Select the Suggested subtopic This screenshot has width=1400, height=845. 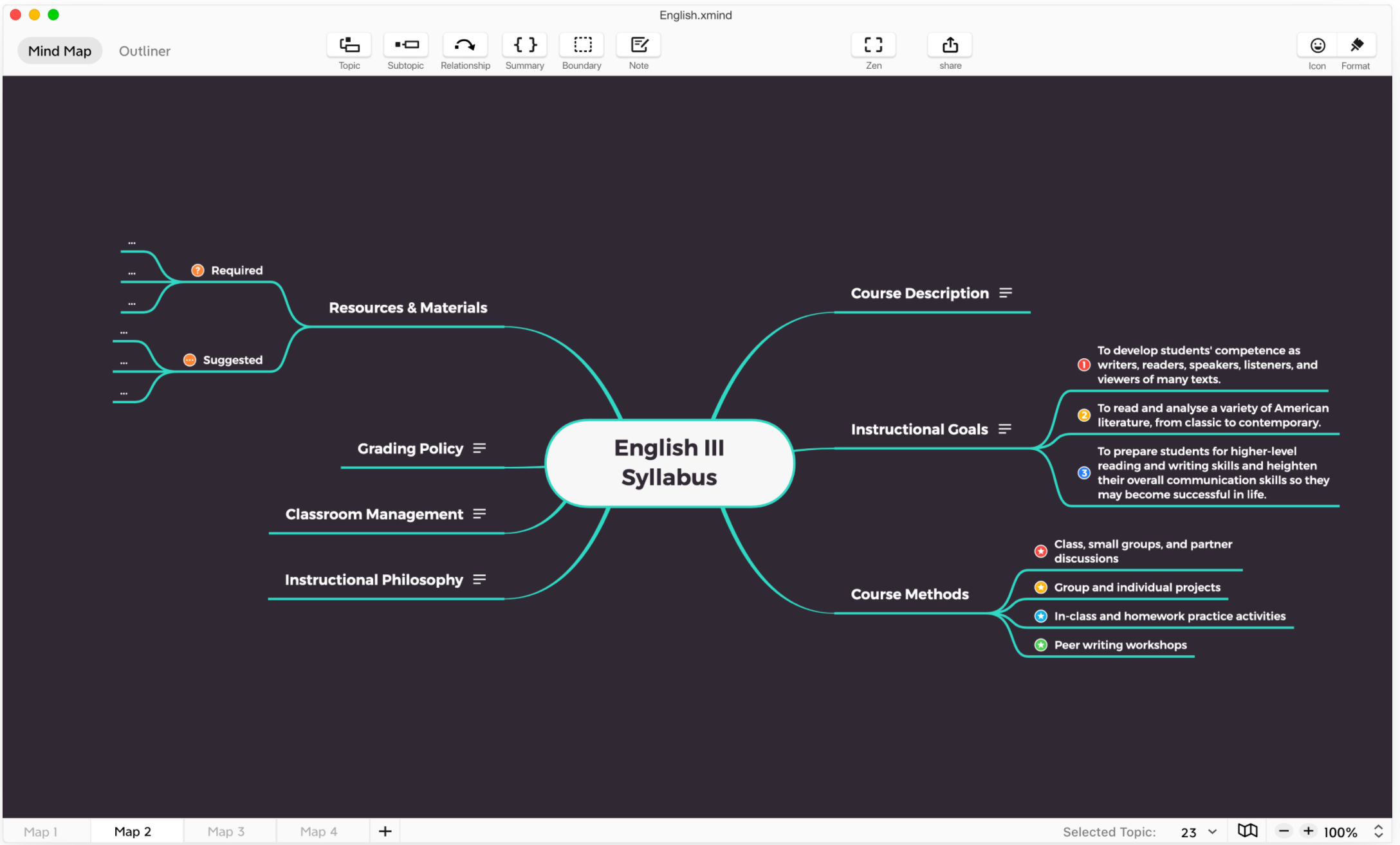click(233, 360)
